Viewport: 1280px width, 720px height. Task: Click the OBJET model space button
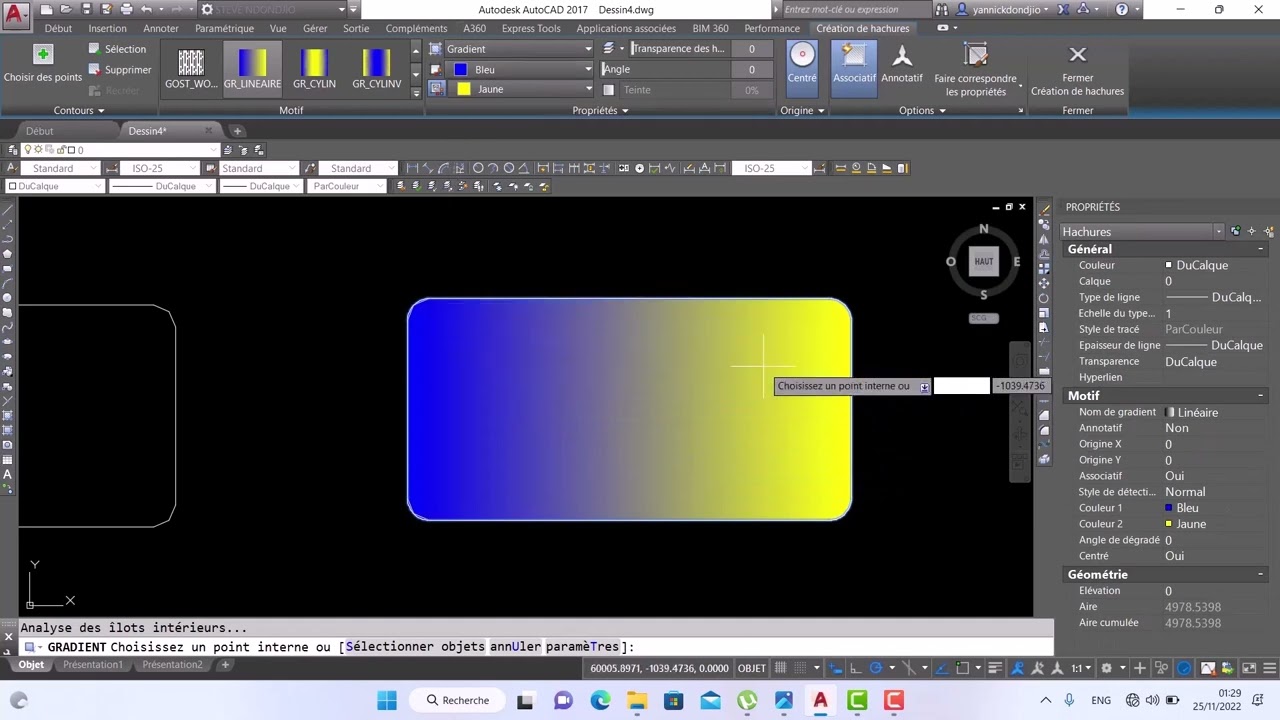751,668
